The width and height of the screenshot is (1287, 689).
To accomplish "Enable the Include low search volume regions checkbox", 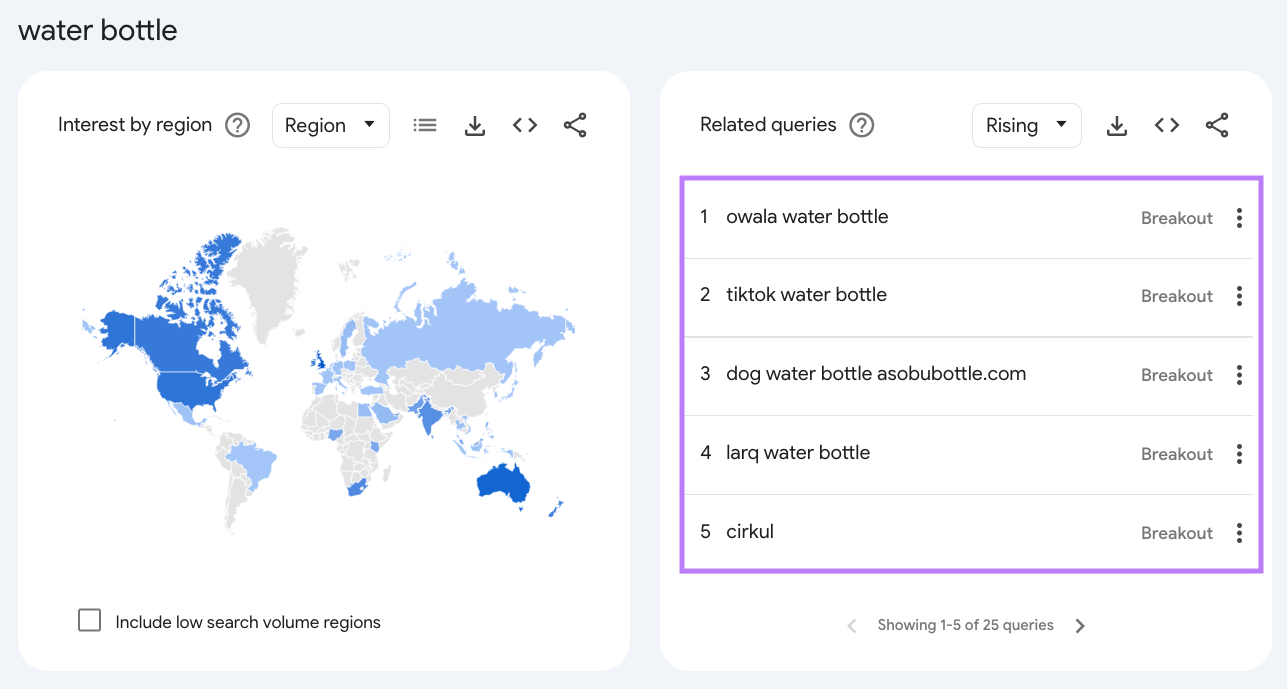I will (x=89, y=620).
